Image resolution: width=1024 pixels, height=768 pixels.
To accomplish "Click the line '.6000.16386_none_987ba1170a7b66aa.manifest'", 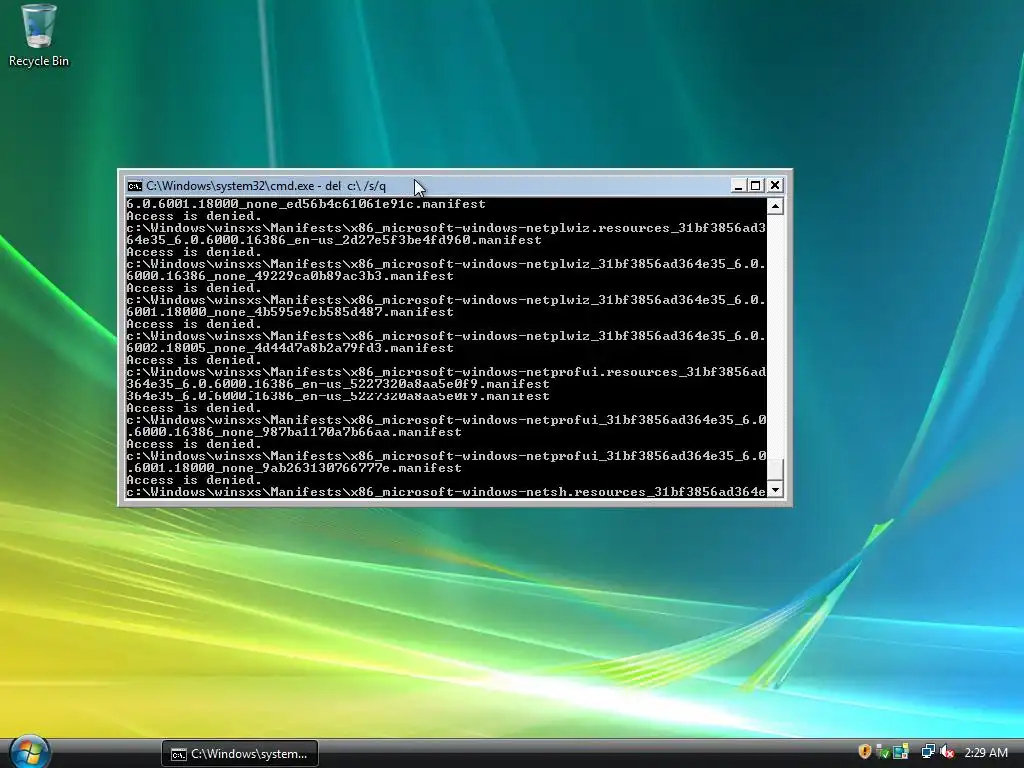I will click(294, 432).
